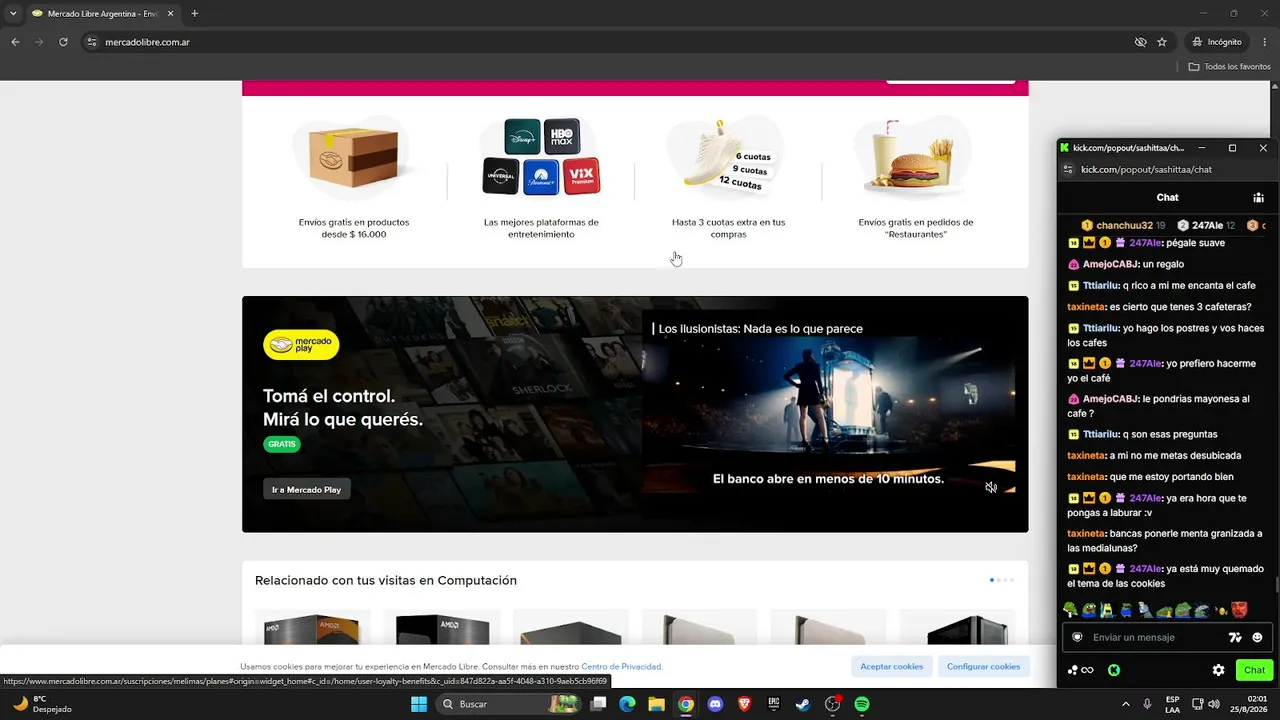Open Steam from the taskbar
The width and height of the screenshot is (1280, 720).
(803, 704)
